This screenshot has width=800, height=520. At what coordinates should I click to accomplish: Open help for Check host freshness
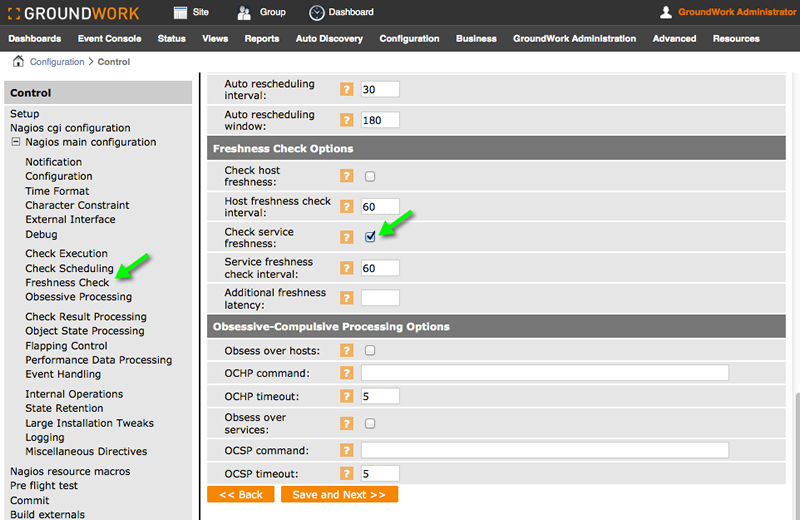[346, 176]
